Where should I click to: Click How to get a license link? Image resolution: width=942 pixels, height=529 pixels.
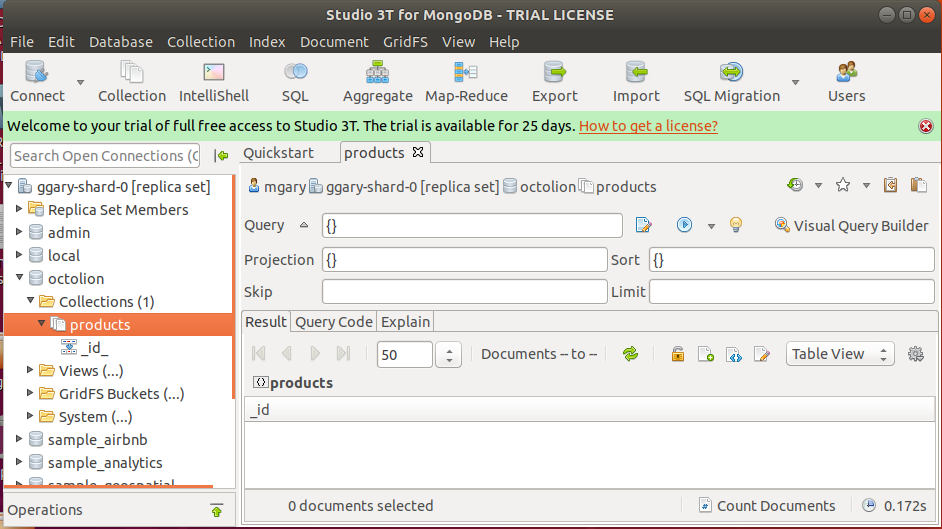tap(648, 126)
